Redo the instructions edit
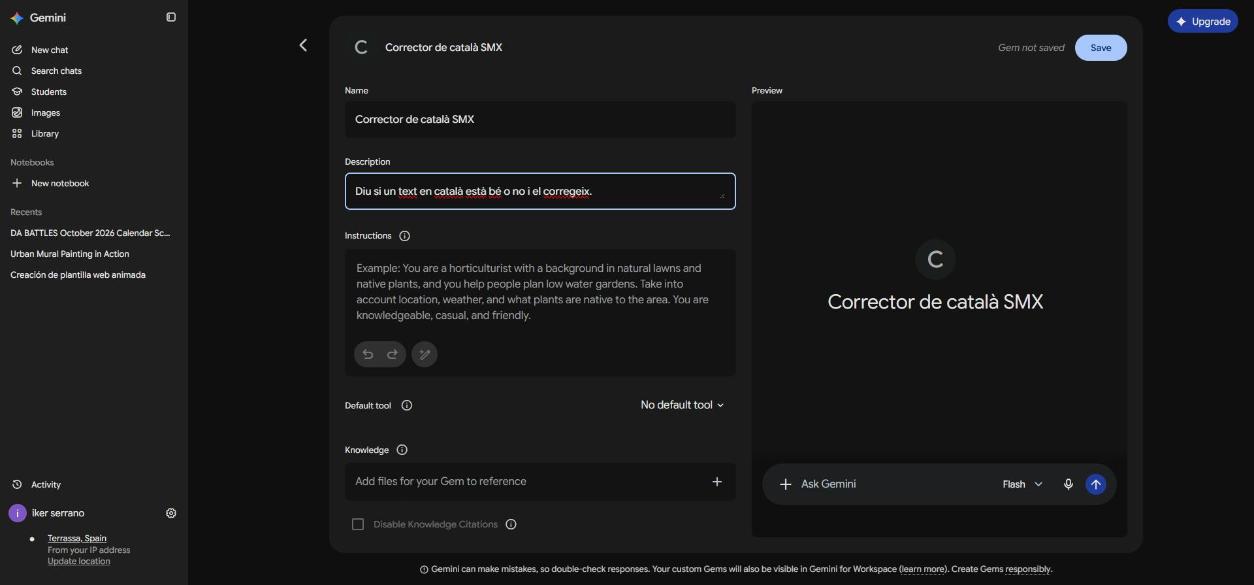Screen dimensions: 1254x585 point(393,354)
